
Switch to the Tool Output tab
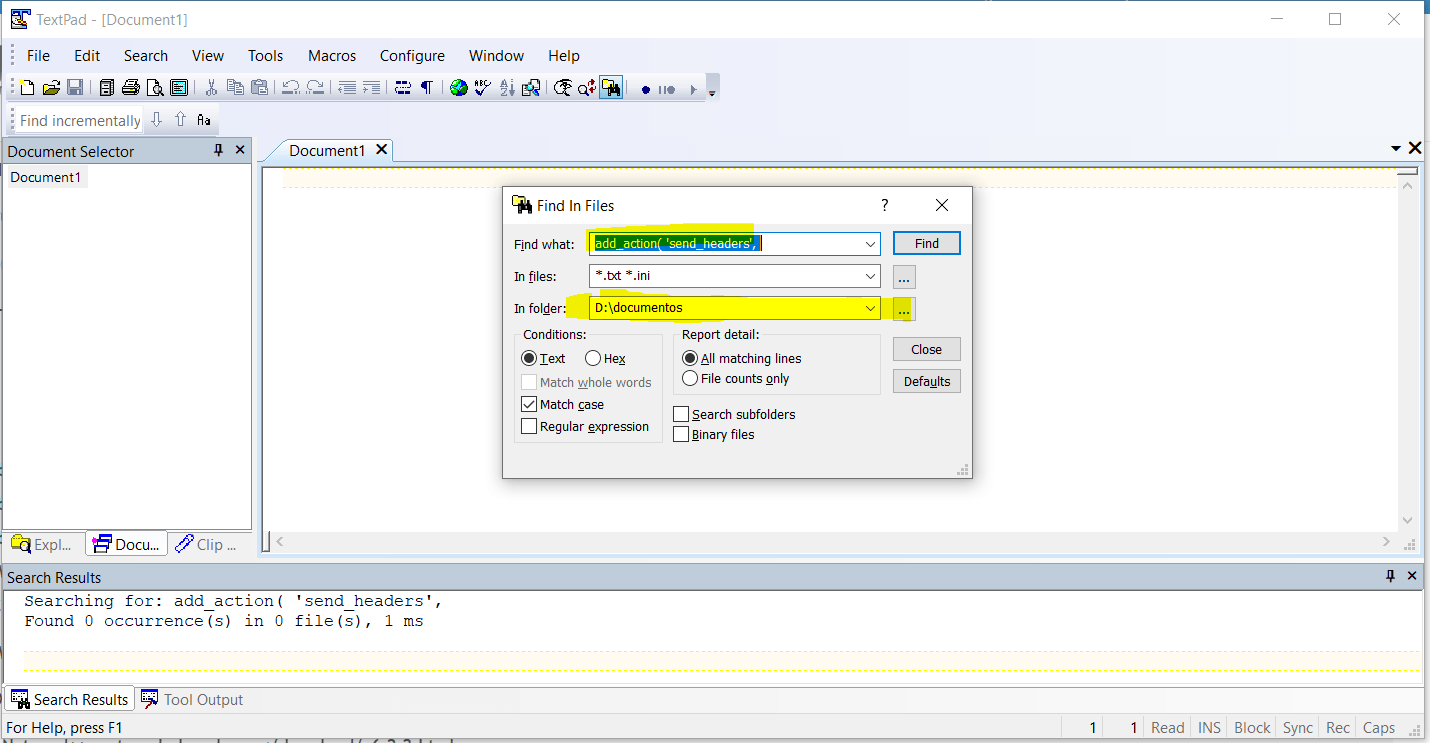pos(192,699)
